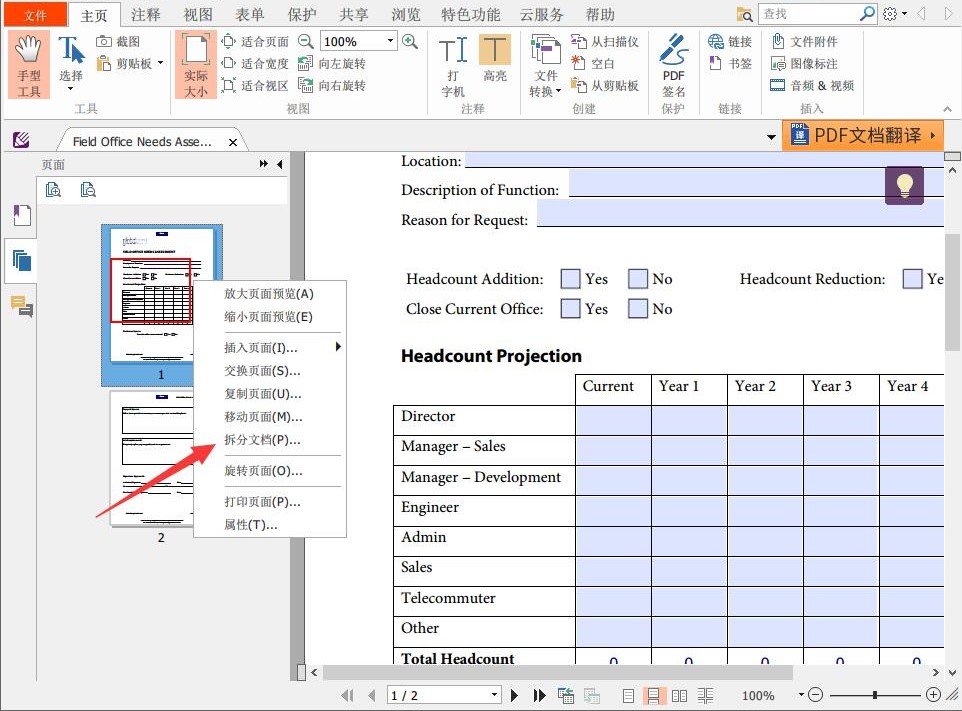Check No for Close Current Office
The width and height of the screenshot is (962, 711).
[638, 309]
